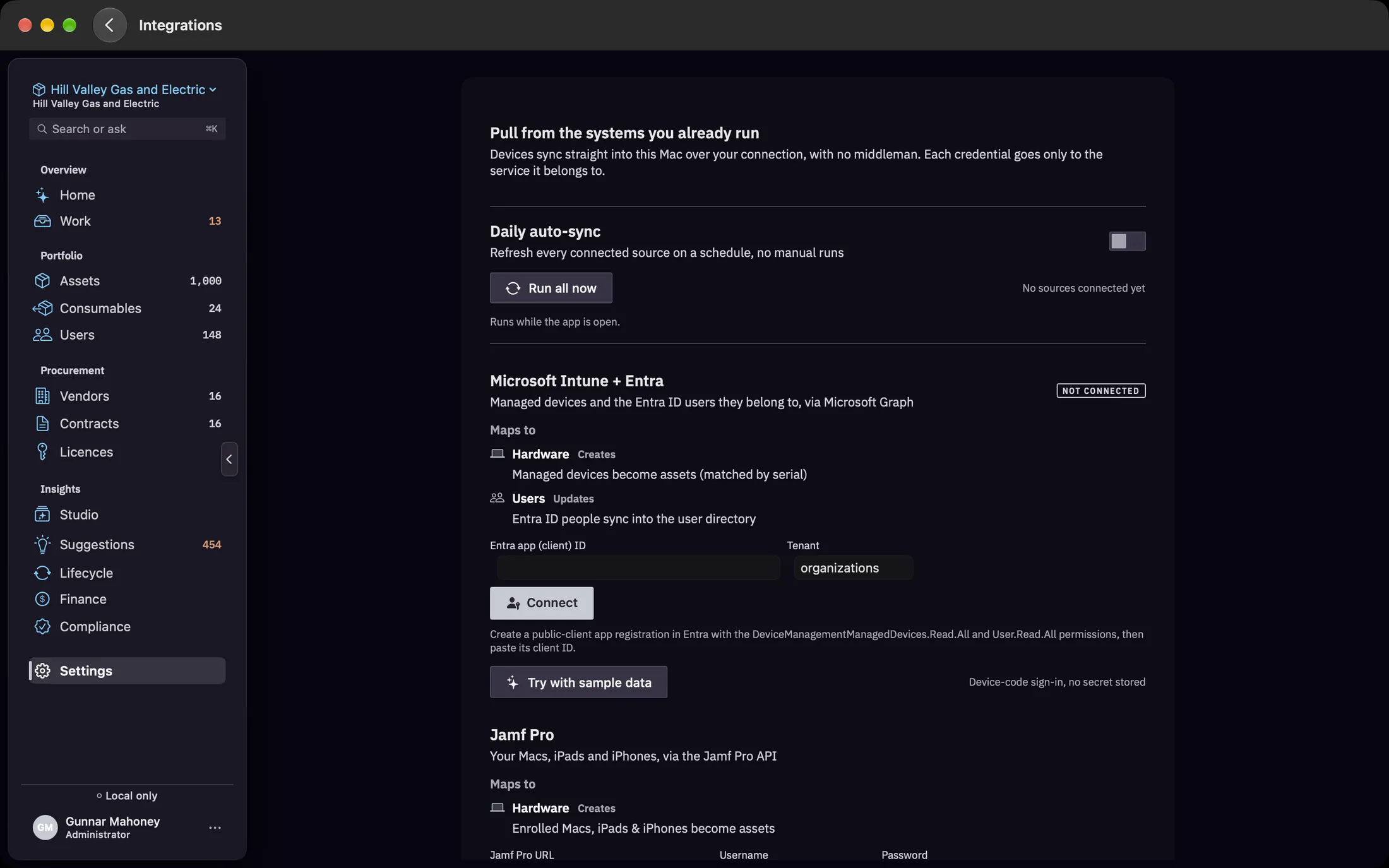Click the Local only status text
The image size is (1389, 868).
[127, 795]
